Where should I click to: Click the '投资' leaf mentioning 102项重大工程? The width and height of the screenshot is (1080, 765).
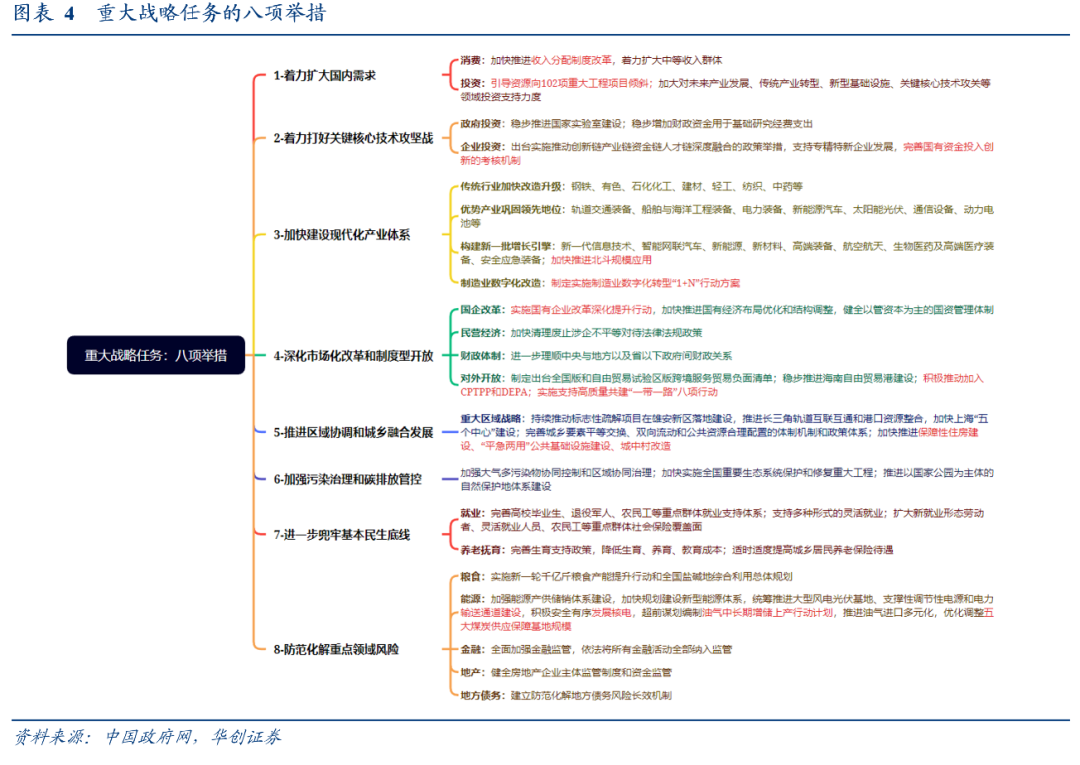tap(725, 90)
